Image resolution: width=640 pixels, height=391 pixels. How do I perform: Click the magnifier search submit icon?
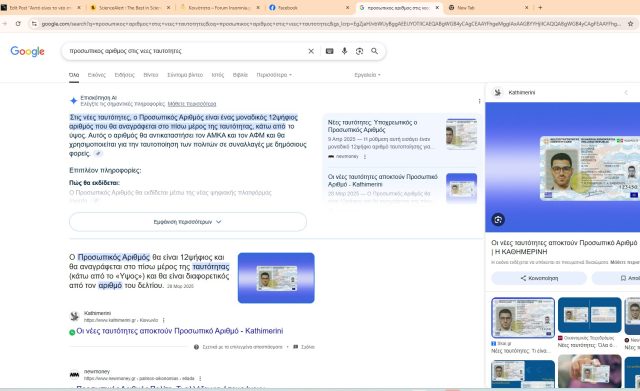pyautogui.click(x=374, y=51)
